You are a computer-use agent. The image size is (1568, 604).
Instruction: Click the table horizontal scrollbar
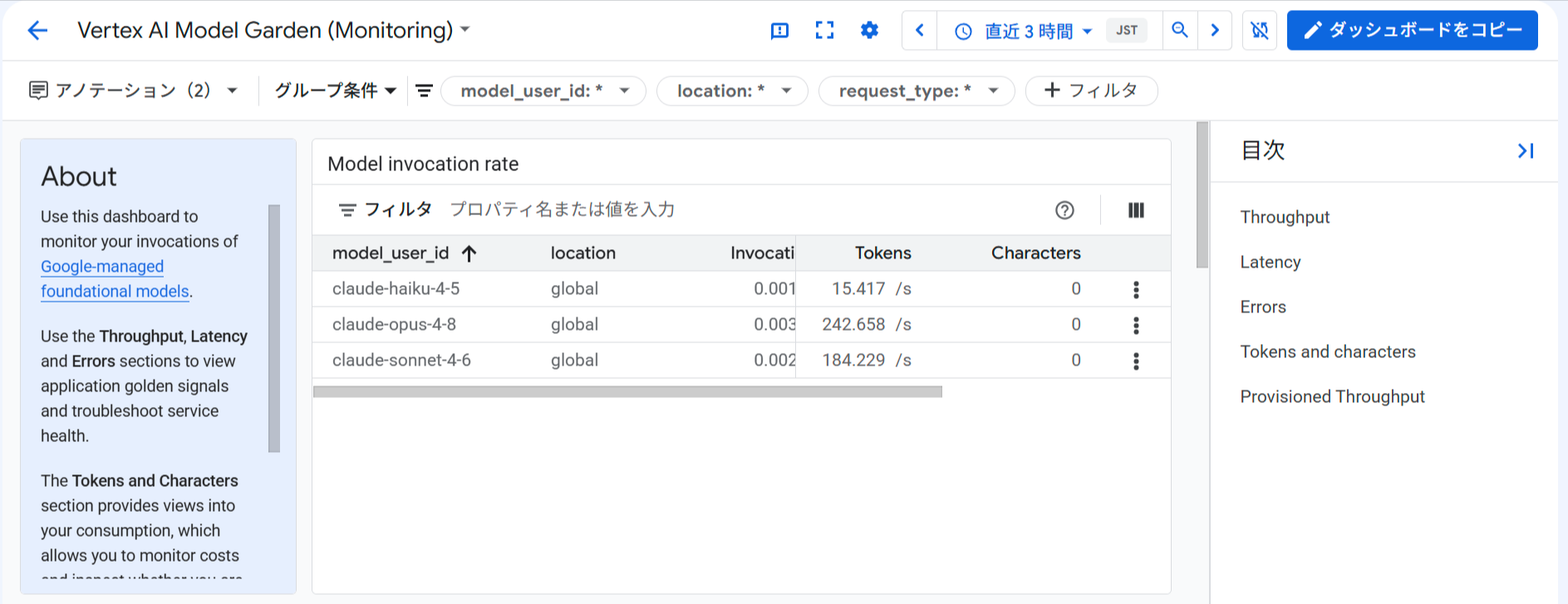627,391
